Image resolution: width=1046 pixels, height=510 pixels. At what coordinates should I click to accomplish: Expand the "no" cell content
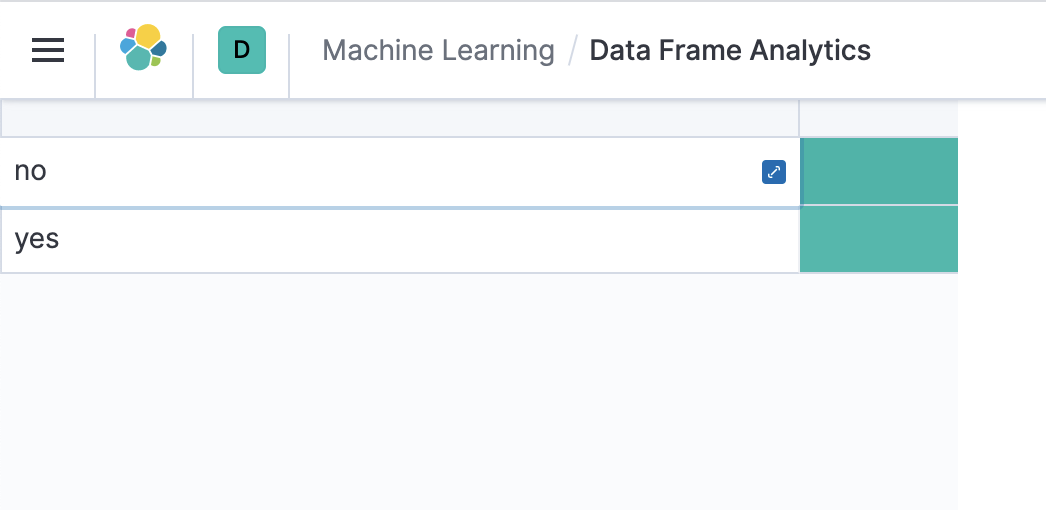coord(774,172)
